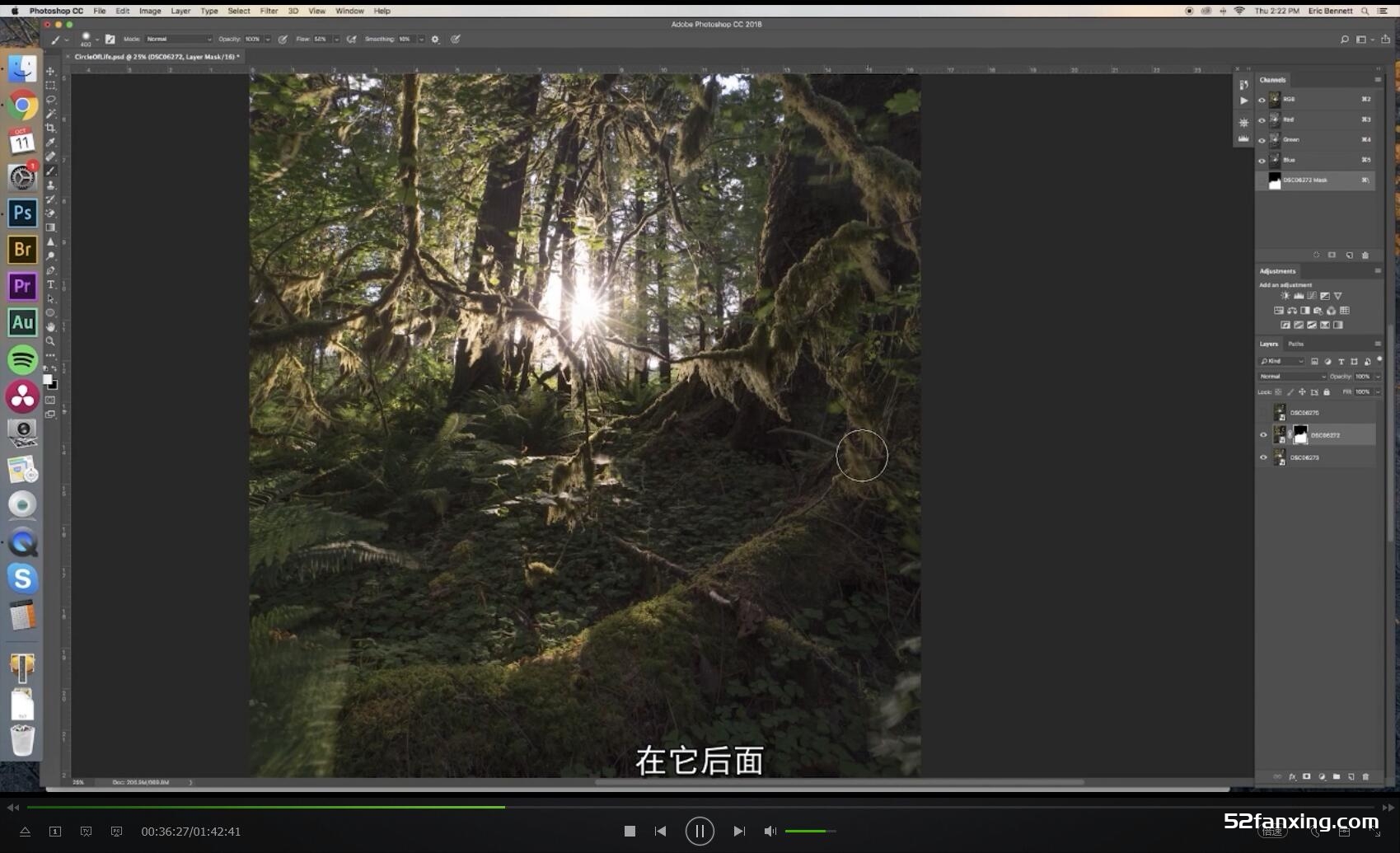The image size is (1400, 853).
Task: Open layer Opacity dropdown arrow
Action: click(1378, 377)
